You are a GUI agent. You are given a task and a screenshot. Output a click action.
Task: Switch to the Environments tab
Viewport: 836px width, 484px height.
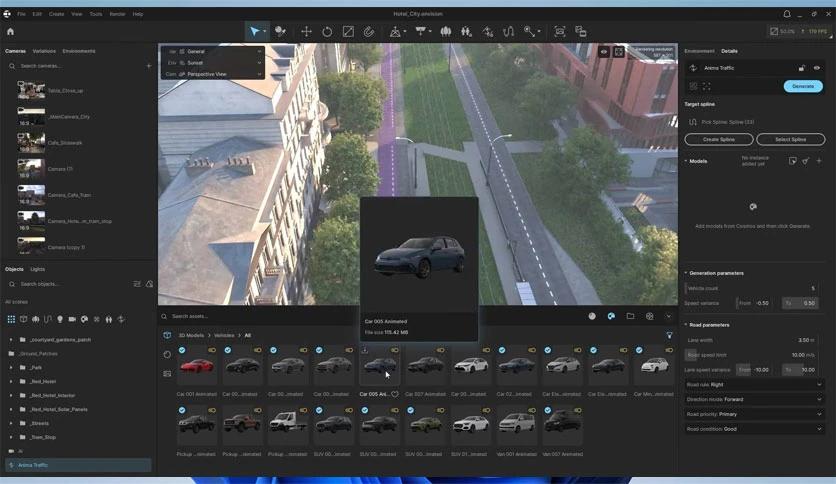tap(79, 51)
